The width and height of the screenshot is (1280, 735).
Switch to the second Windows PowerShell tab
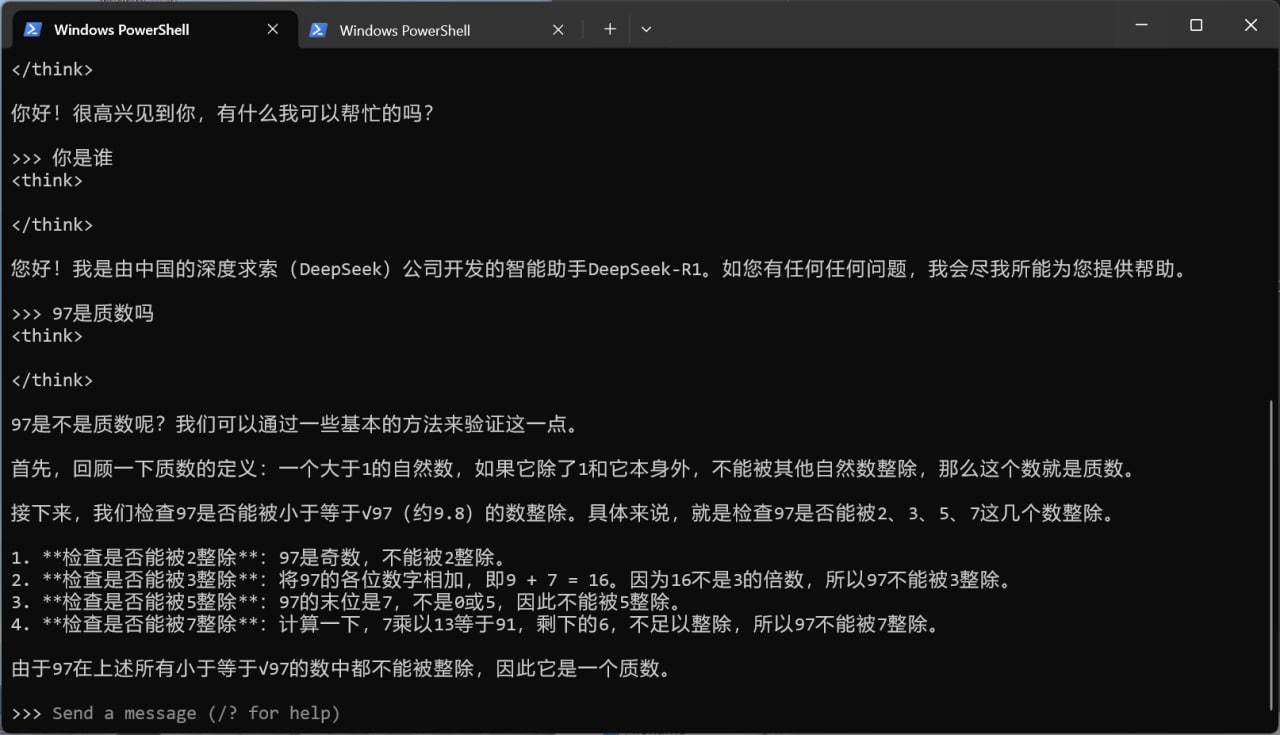click(440, 29)
